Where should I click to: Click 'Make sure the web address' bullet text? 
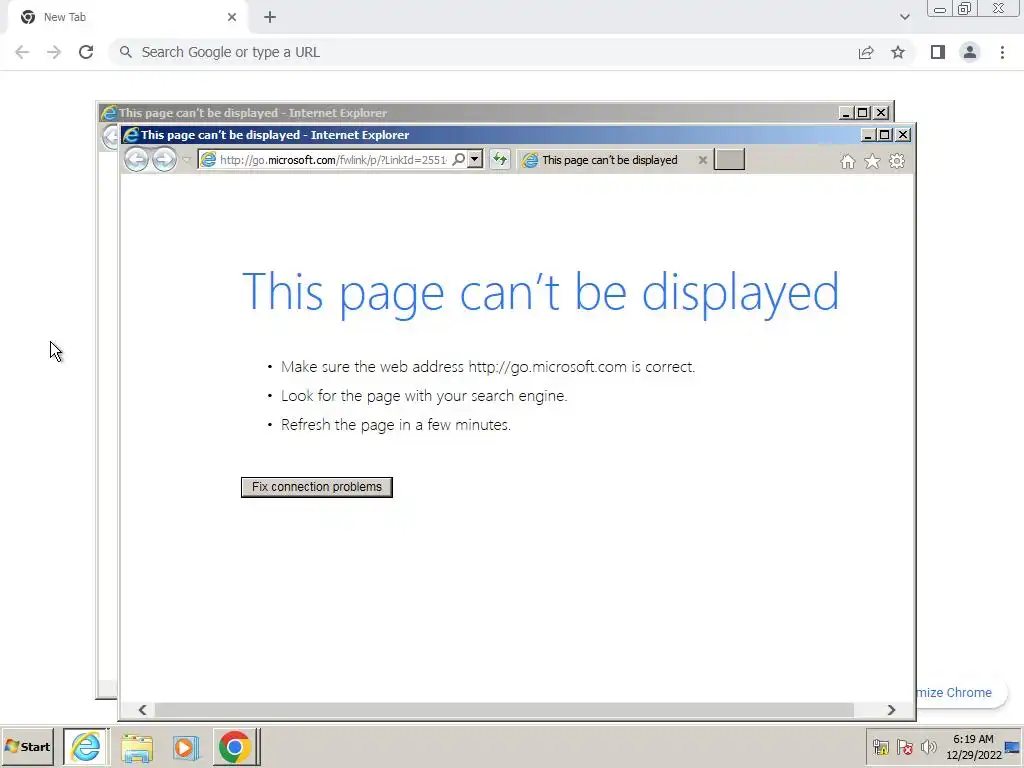pos(488,367)
